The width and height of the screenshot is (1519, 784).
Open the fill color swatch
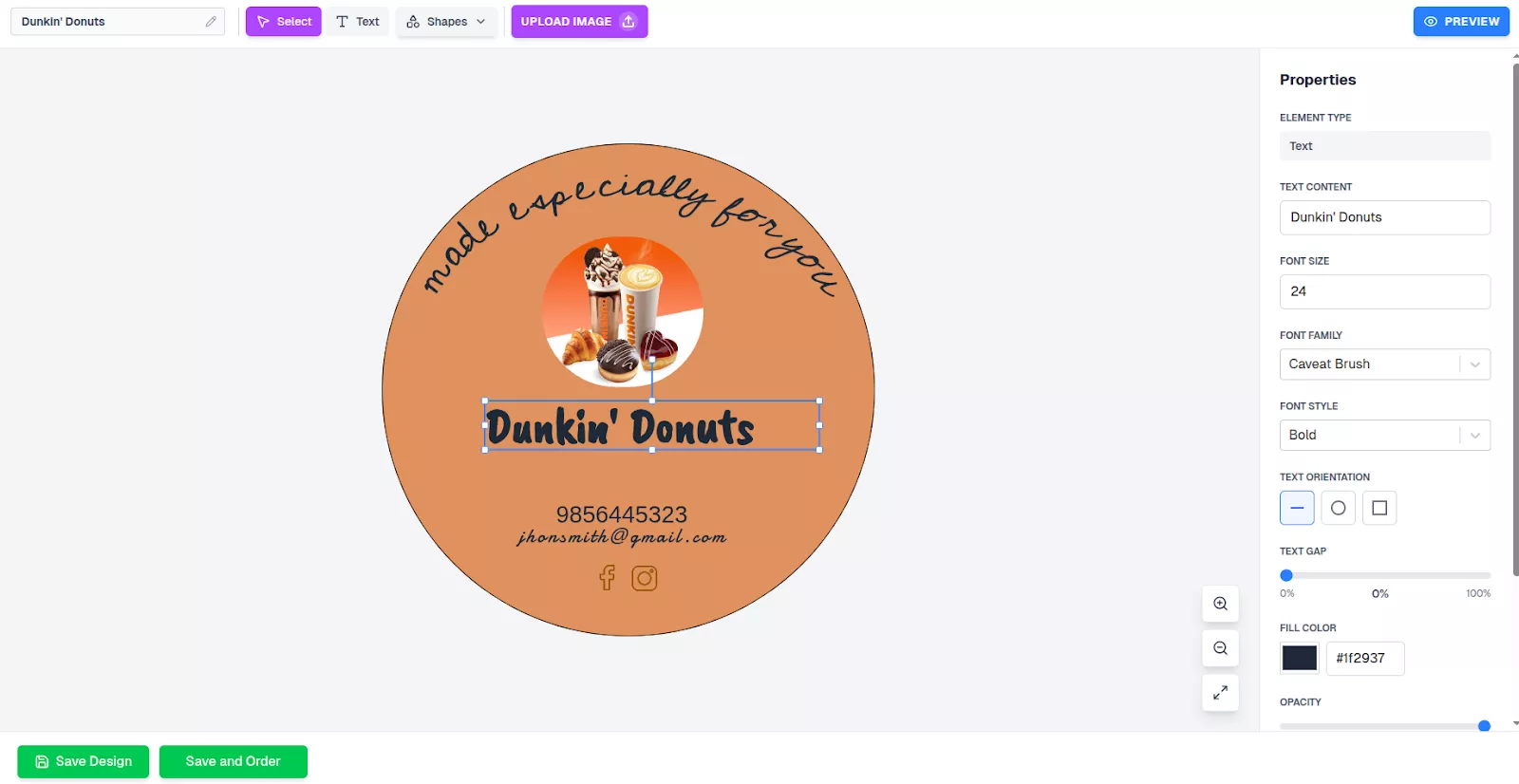coord(1300,658)
